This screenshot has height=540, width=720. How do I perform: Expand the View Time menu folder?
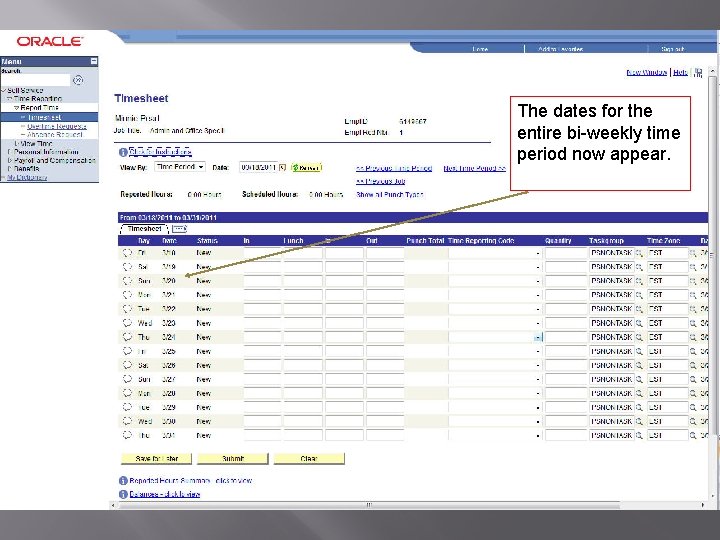[x=17, y=144]
